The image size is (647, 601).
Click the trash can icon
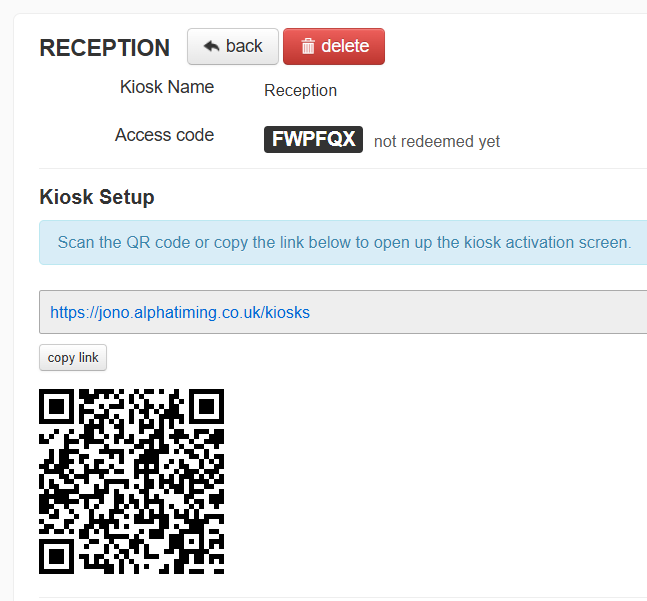308,46
